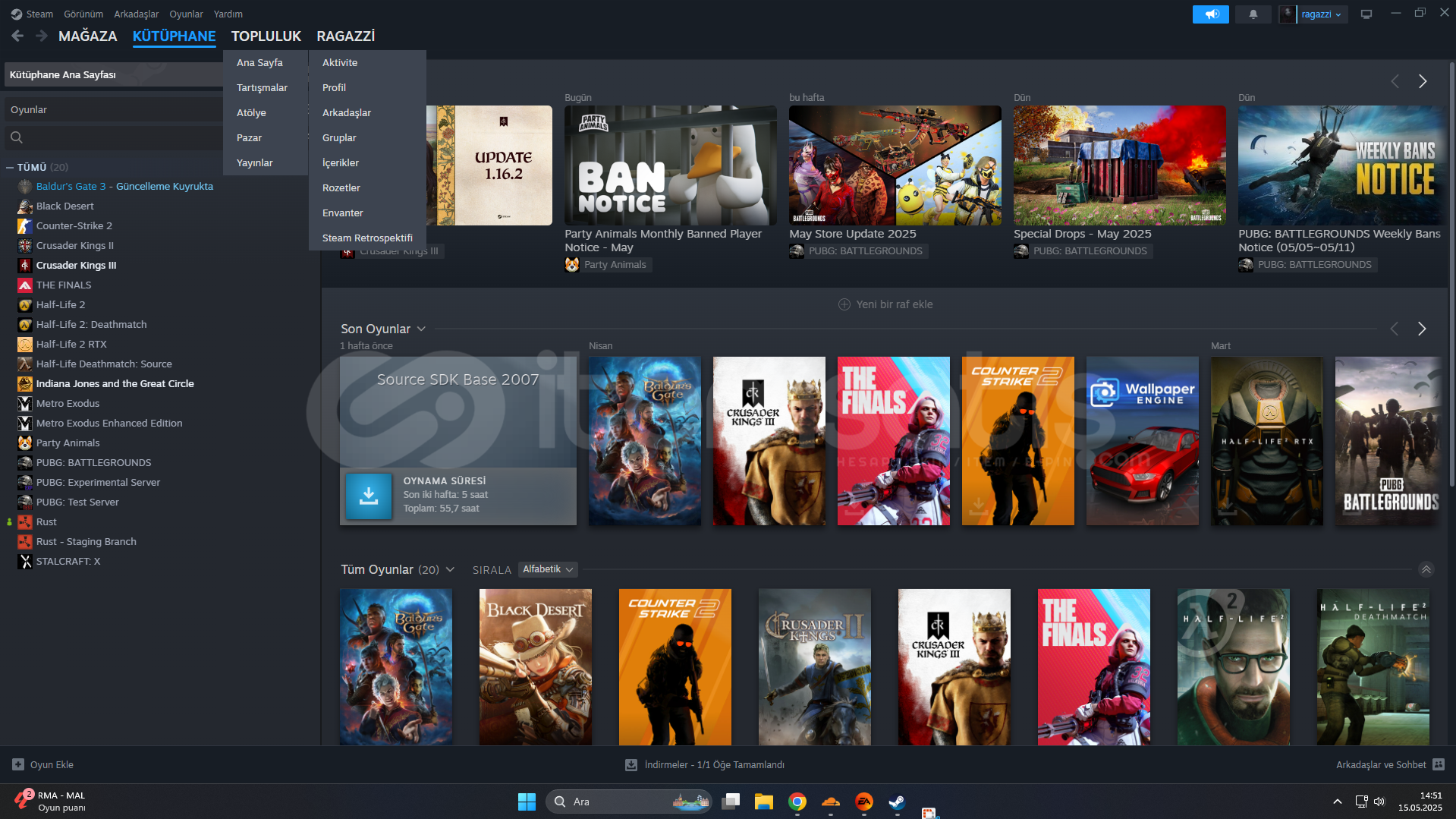The height and width of the screenshot is (819, 1456).
Task: Open the Arkadaşlar menu
Action: 137,14
